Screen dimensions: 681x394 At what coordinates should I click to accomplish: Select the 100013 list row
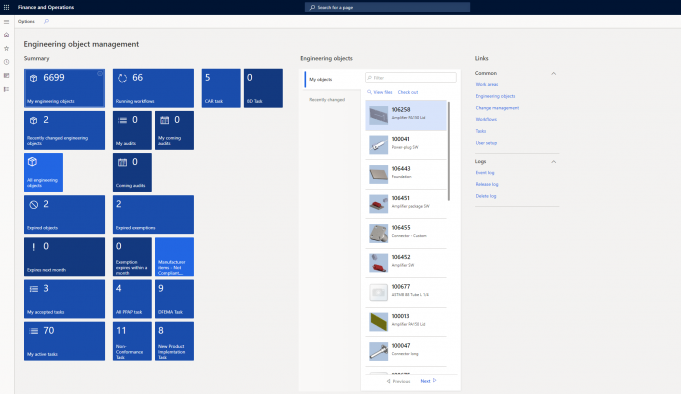[406, 322]
